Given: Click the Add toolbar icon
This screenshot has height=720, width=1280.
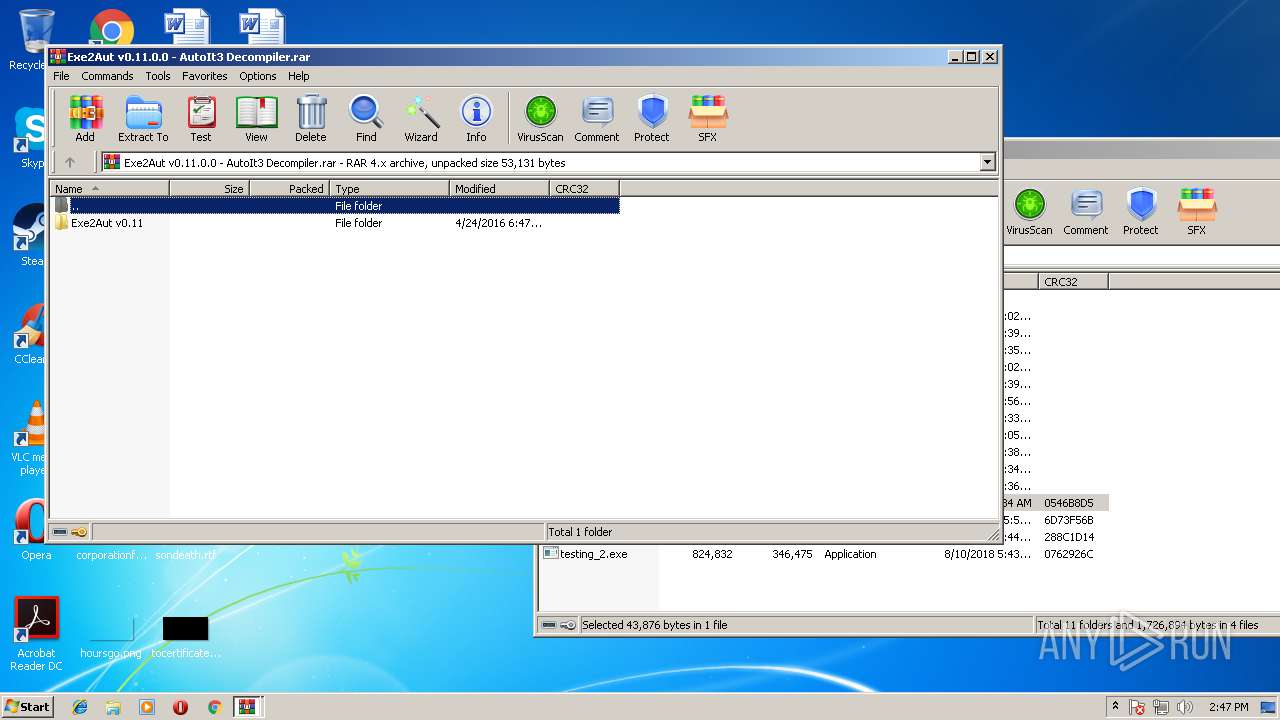Looking at the screenshot, I should point(85,119).
